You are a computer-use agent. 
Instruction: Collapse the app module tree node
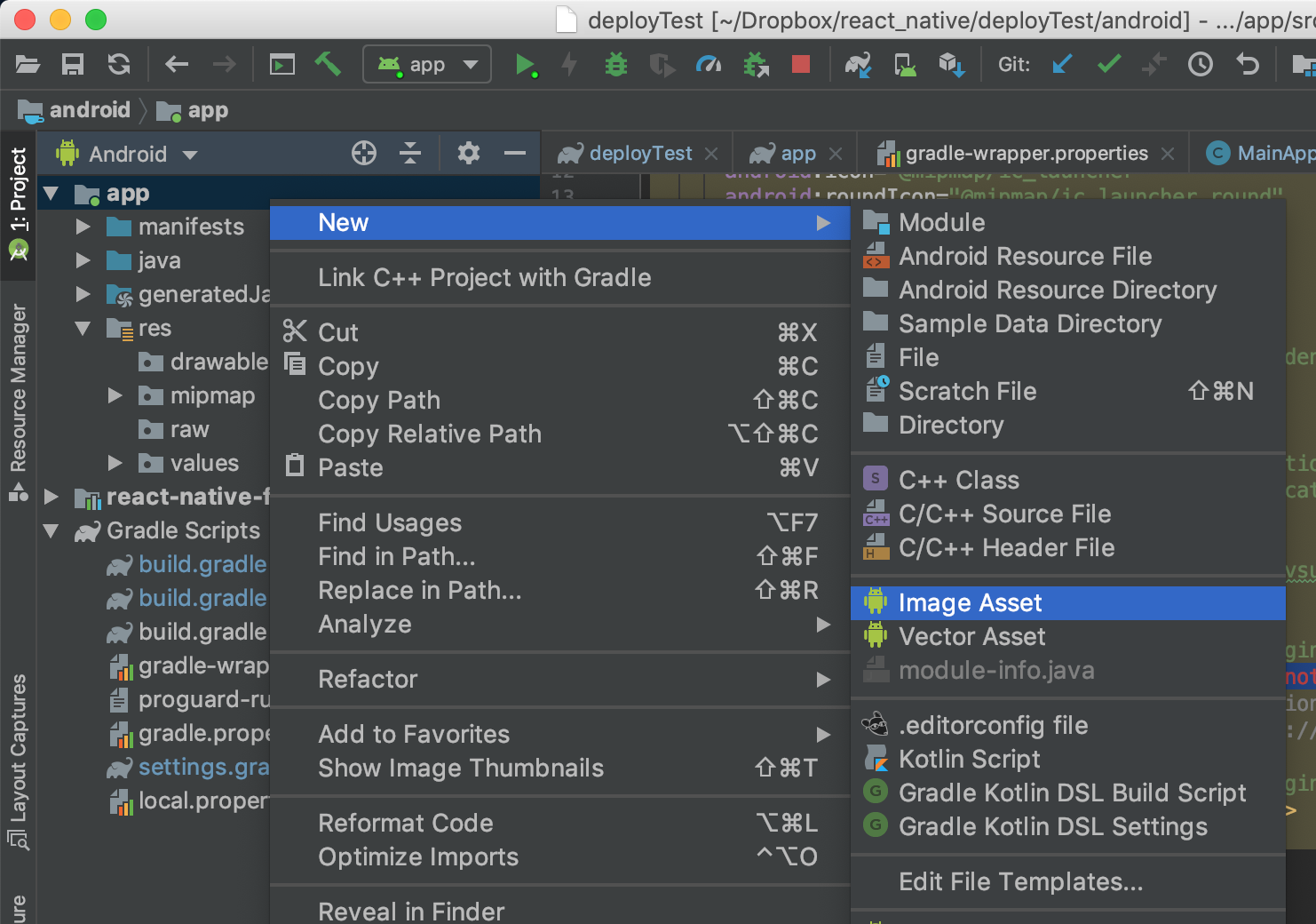52,193
